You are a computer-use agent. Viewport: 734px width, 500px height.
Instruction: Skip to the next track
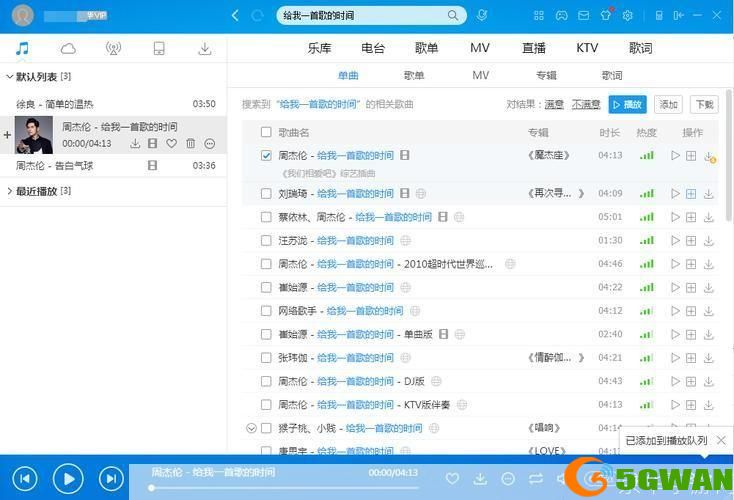pos(111,478)
